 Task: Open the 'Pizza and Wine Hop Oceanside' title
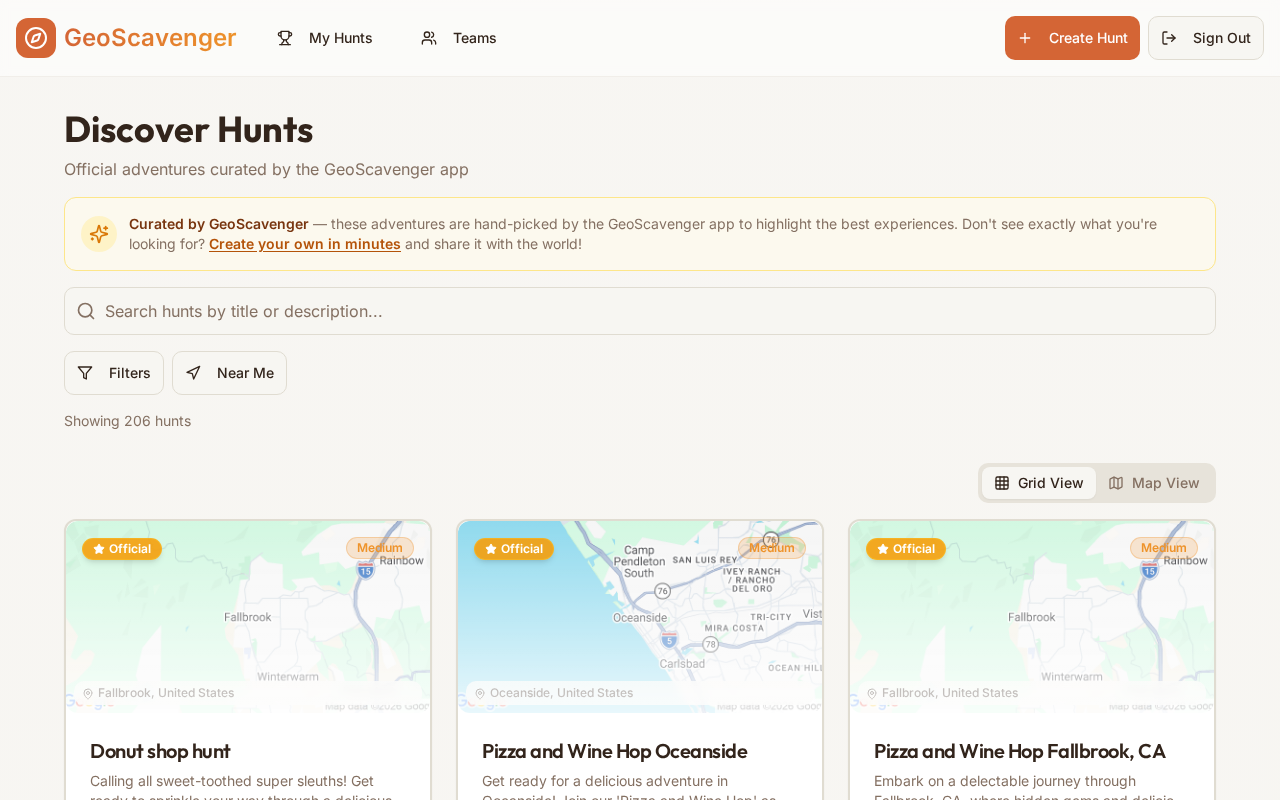click(615, 751)
